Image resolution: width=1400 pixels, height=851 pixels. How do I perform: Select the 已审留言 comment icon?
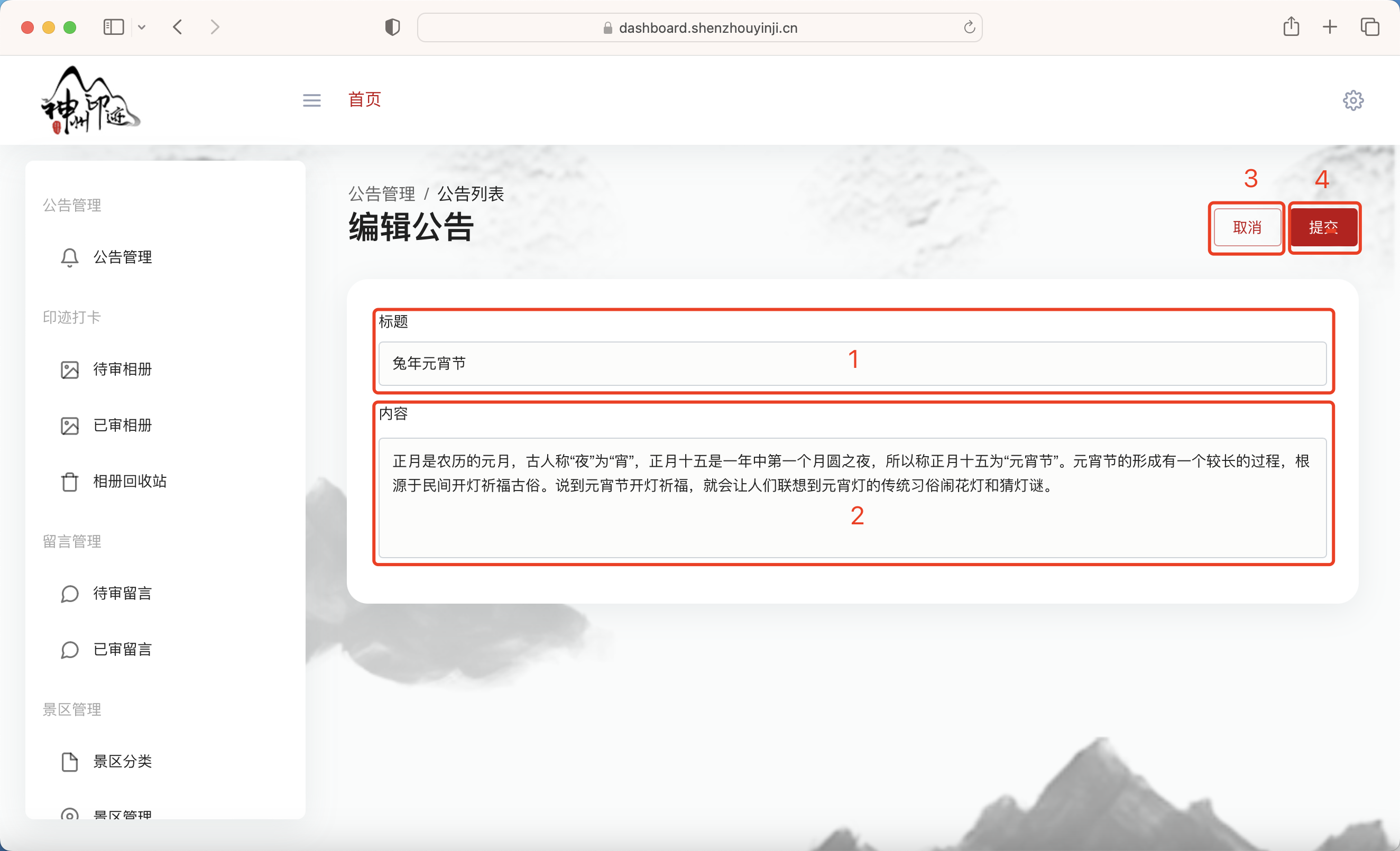tap(69, 649)
